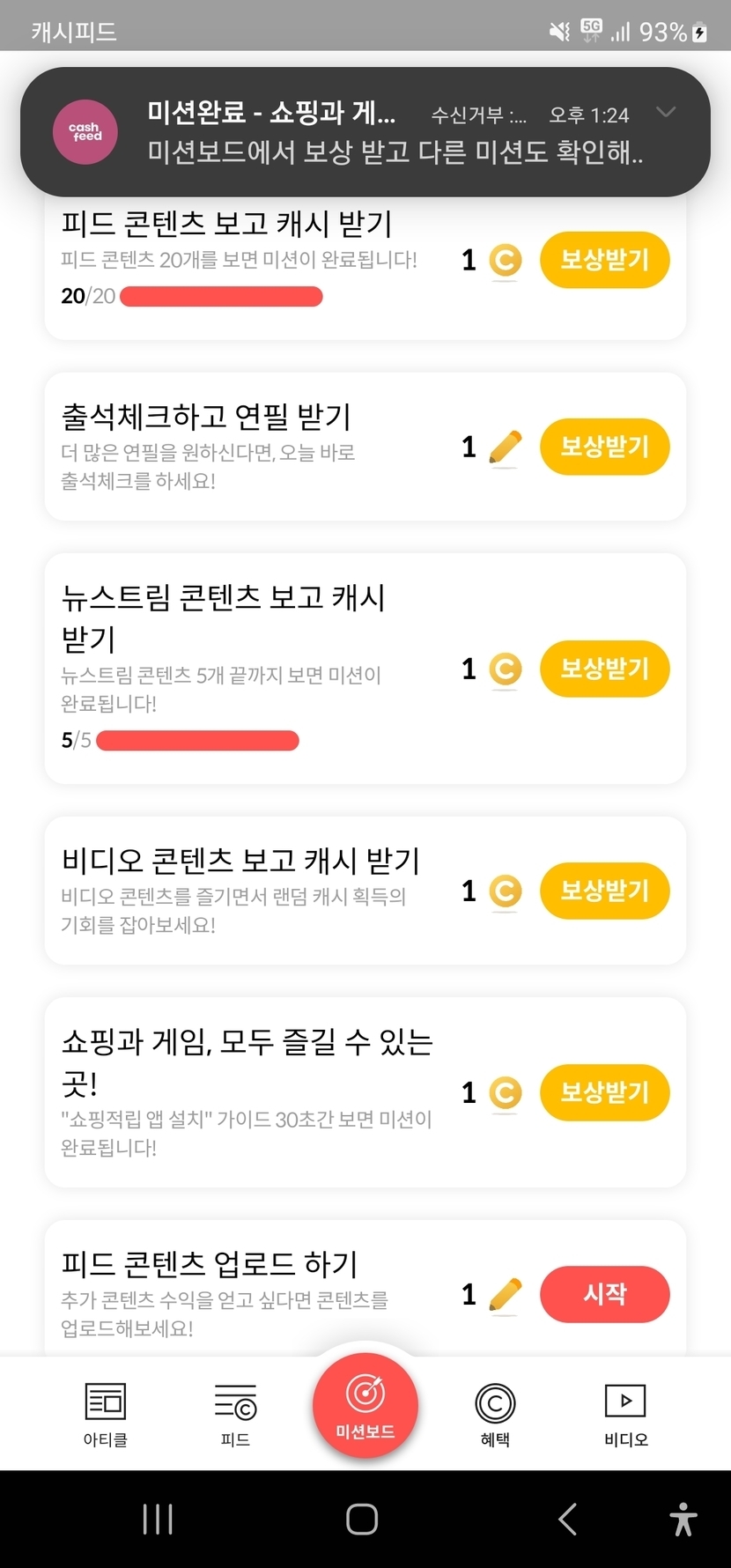731x1568 pixels.
Task: Claim reward for 피드 콘텐츠 보고 캐시 받기
Action: coord(604,260)
